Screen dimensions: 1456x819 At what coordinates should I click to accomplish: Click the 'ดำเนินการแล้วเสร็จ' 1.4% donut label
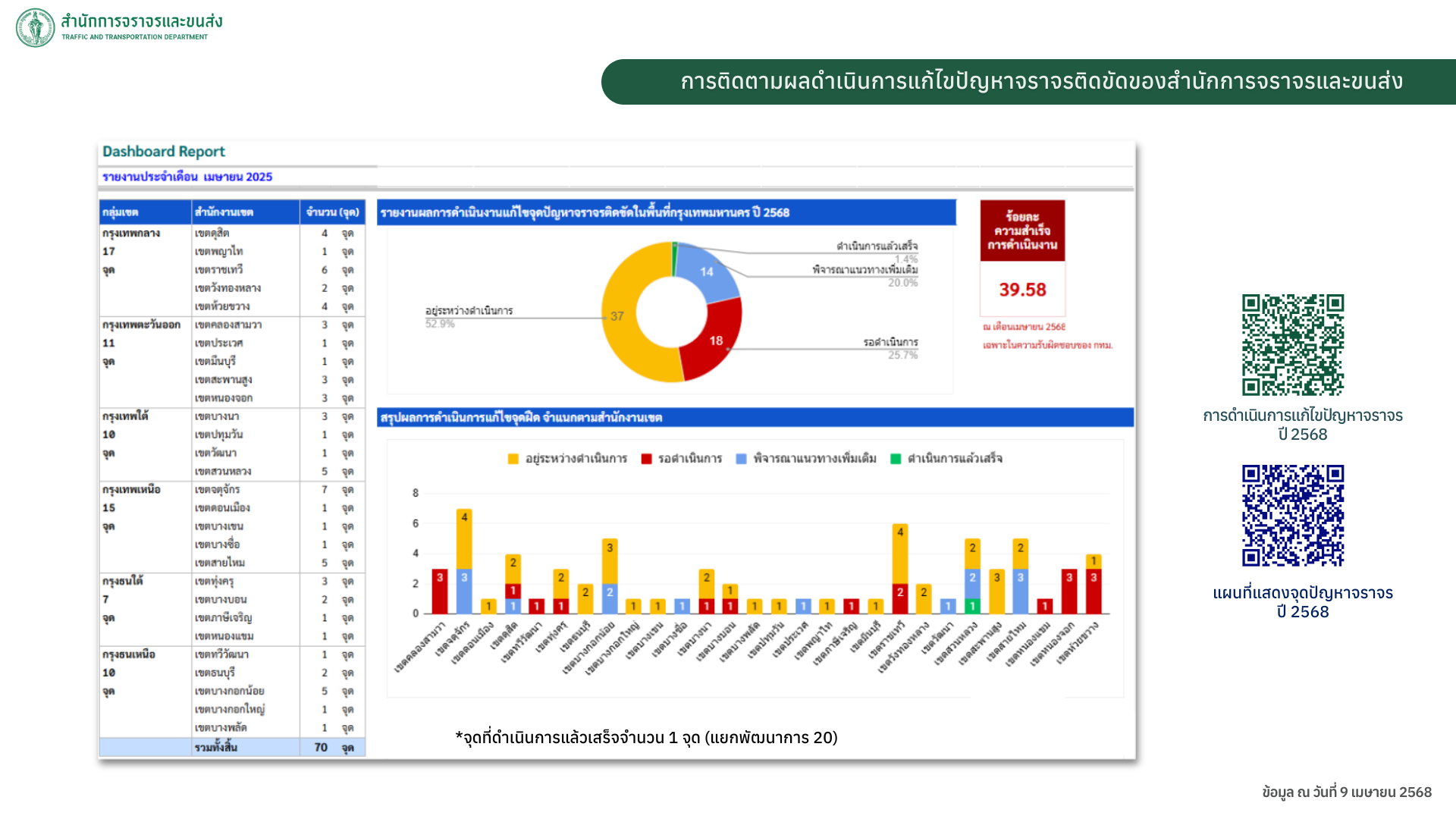coord(877,253)
